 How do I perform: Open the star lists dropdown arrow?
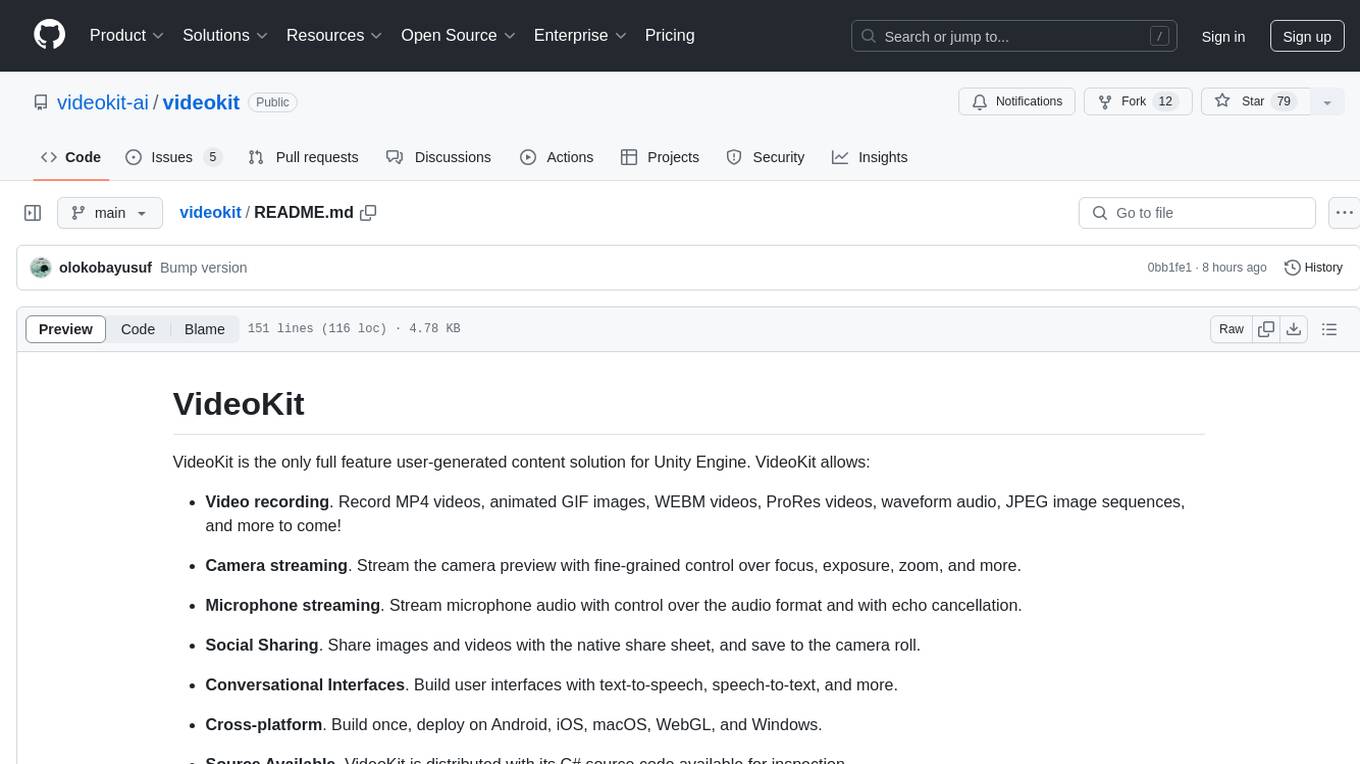[1327, 102]
